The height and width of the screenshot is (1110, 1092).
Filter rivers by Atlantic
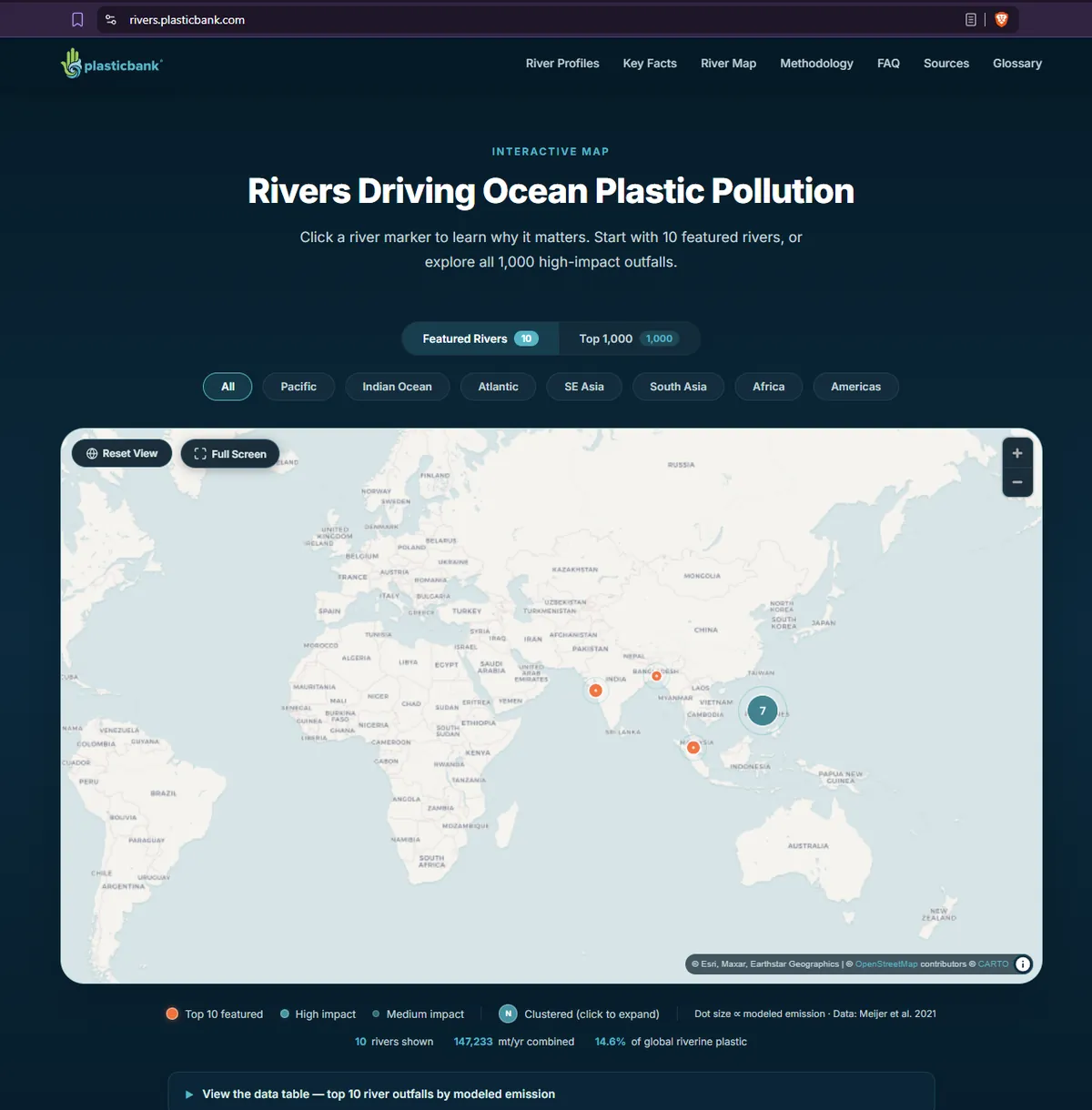point(498,387)
